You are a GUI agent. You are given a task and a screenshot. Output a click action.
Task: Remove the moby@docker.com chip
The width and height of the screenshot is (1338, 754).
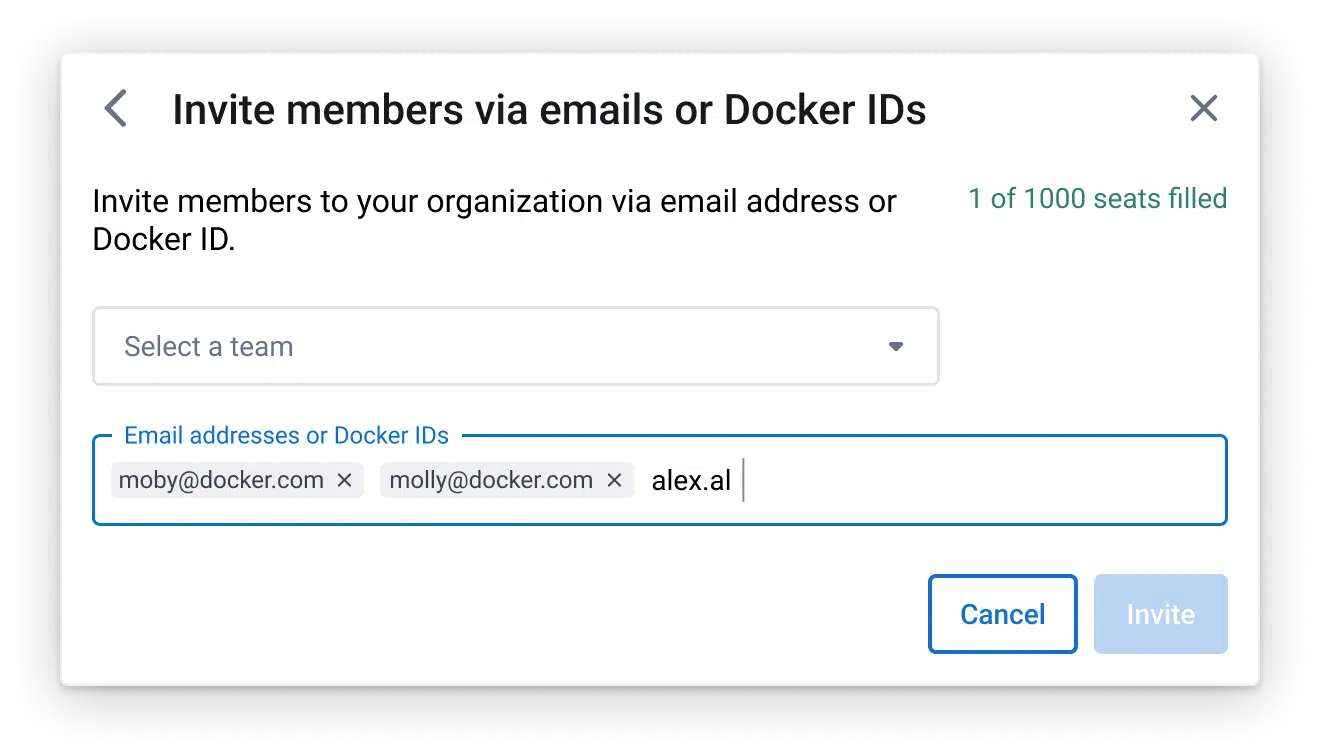344,481
